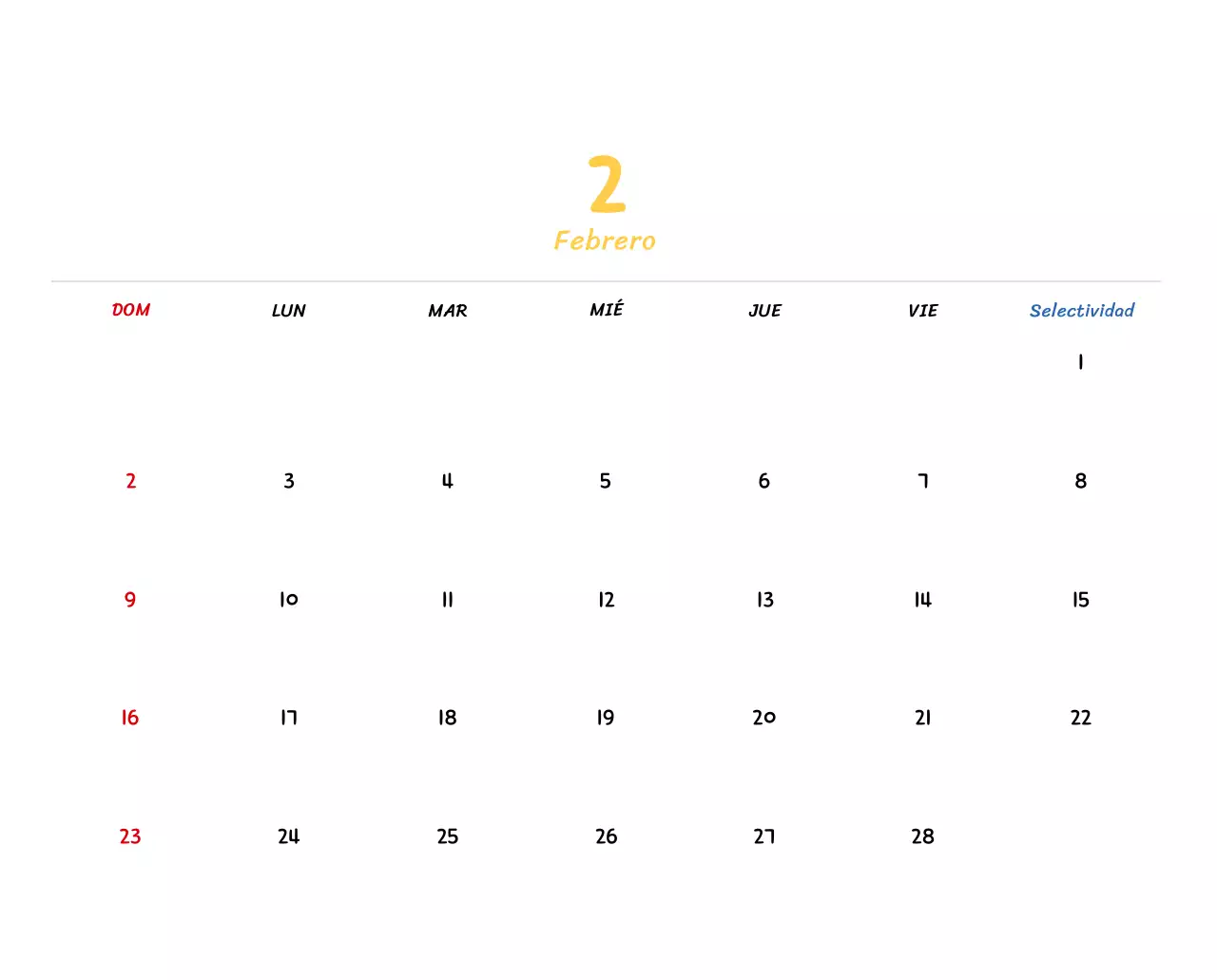The image size is (1217, 980).
Task: Click date 20 in the JUE column
Action: pyautogui.click(x=764, y=718)
